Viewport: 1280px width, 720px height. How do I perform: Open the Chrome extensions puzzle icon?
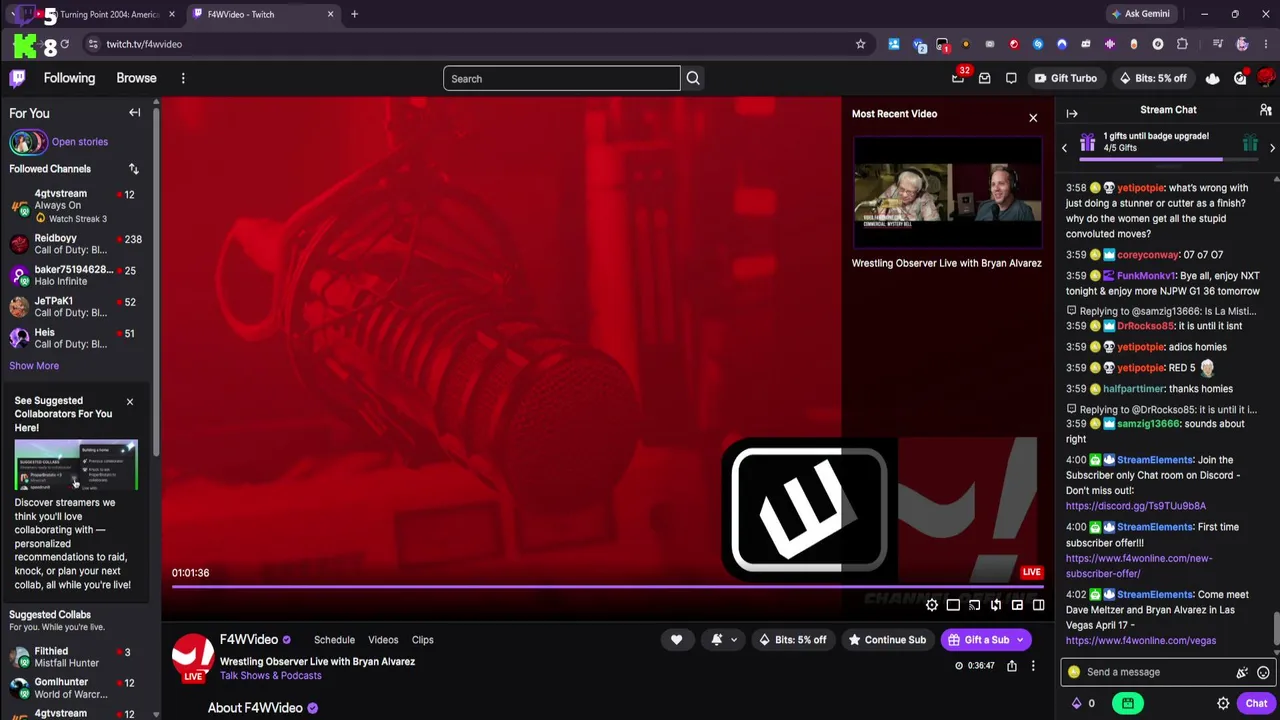click(x=1182, y=44)
